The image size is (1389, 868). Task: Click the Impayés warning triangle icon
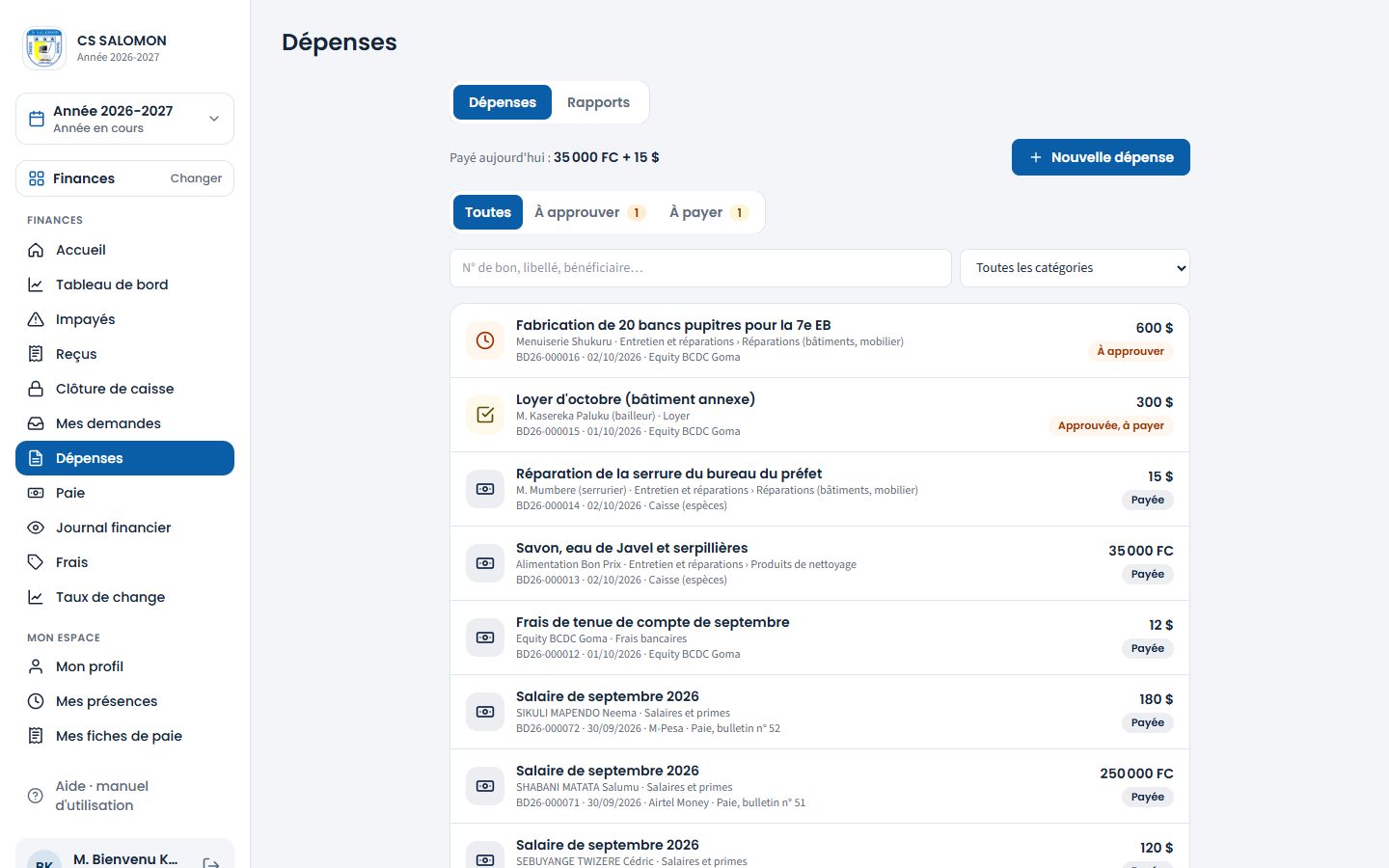[x=36, y=319]
